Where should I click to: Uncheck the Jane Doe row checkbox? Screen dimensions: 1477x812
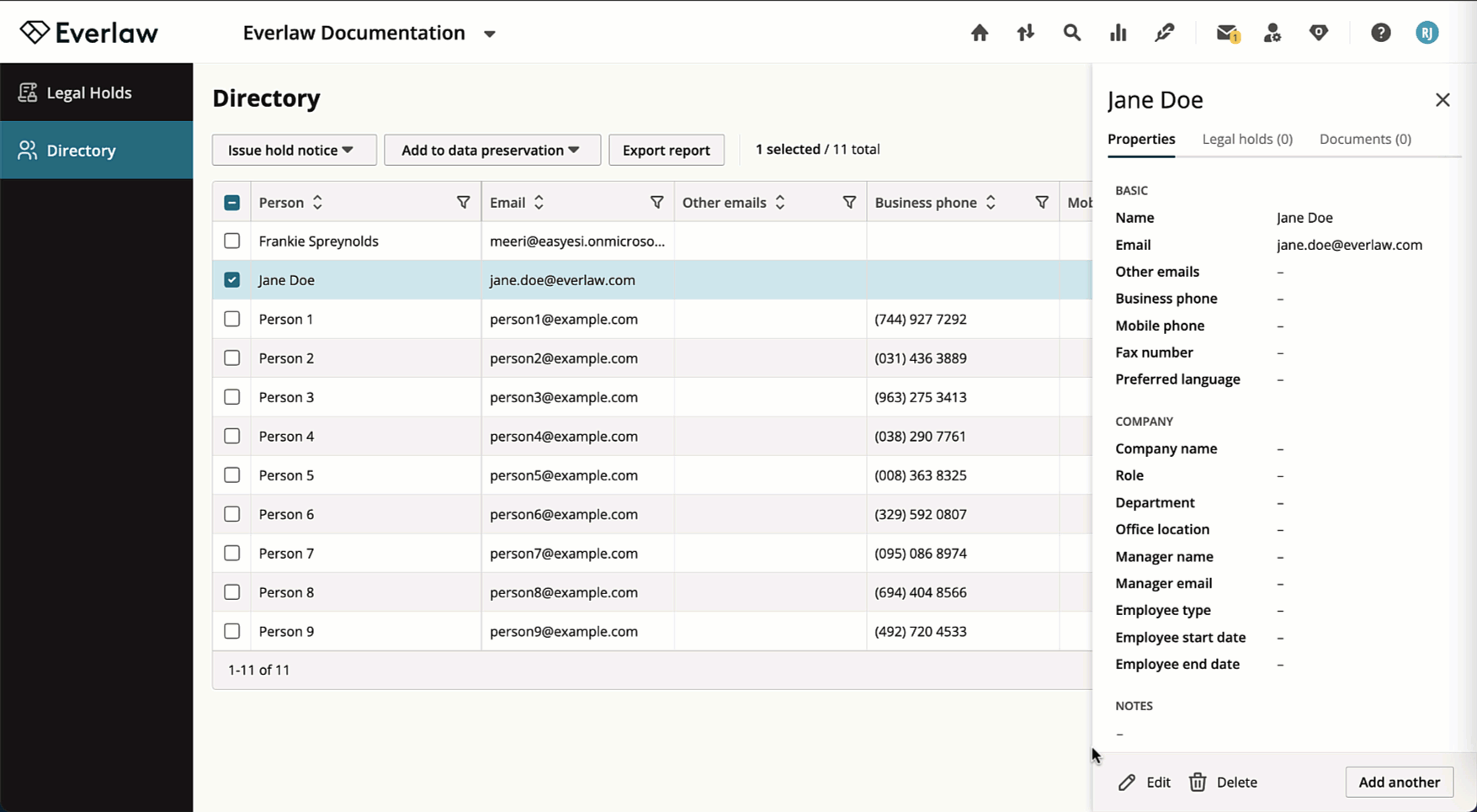coord(232,280)
